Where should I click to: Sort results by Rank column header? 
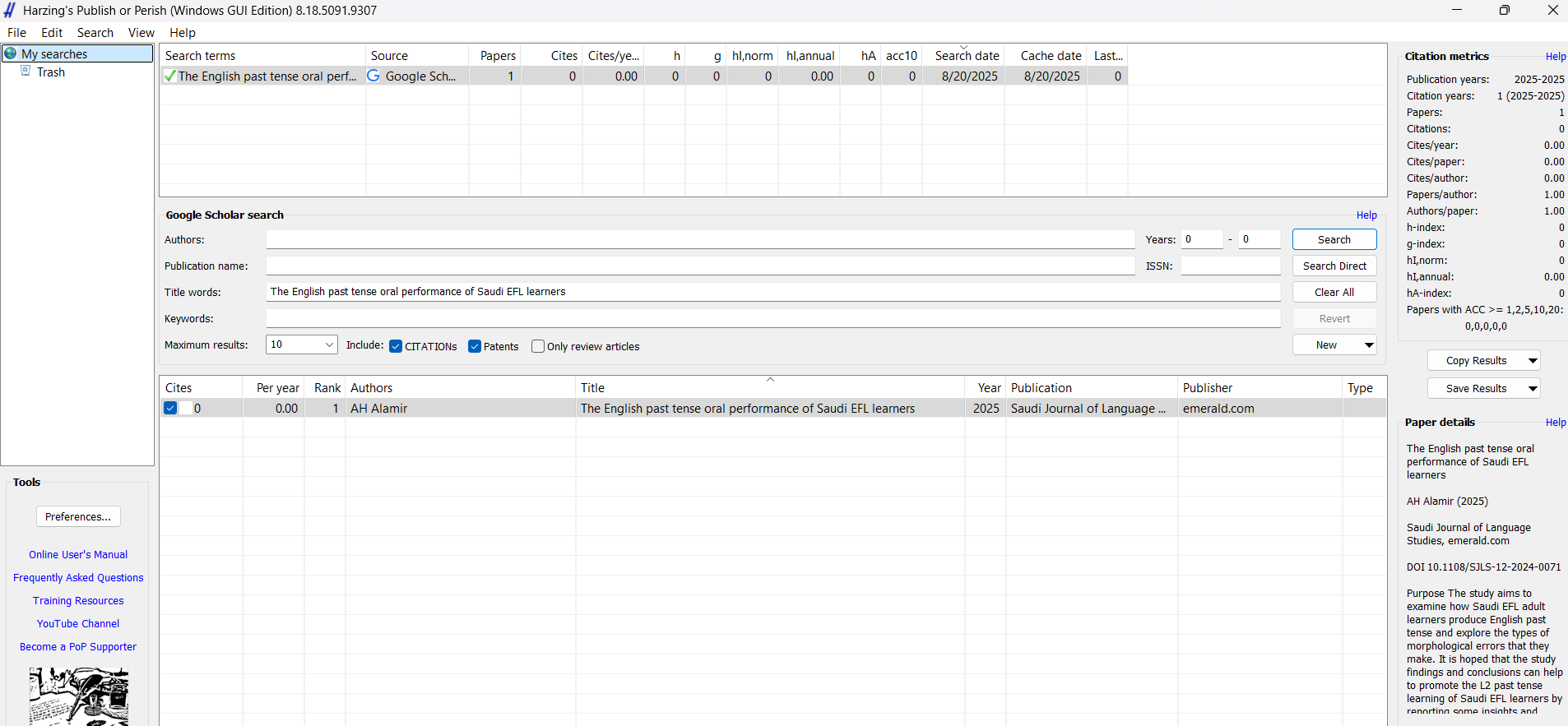point(325,388)
